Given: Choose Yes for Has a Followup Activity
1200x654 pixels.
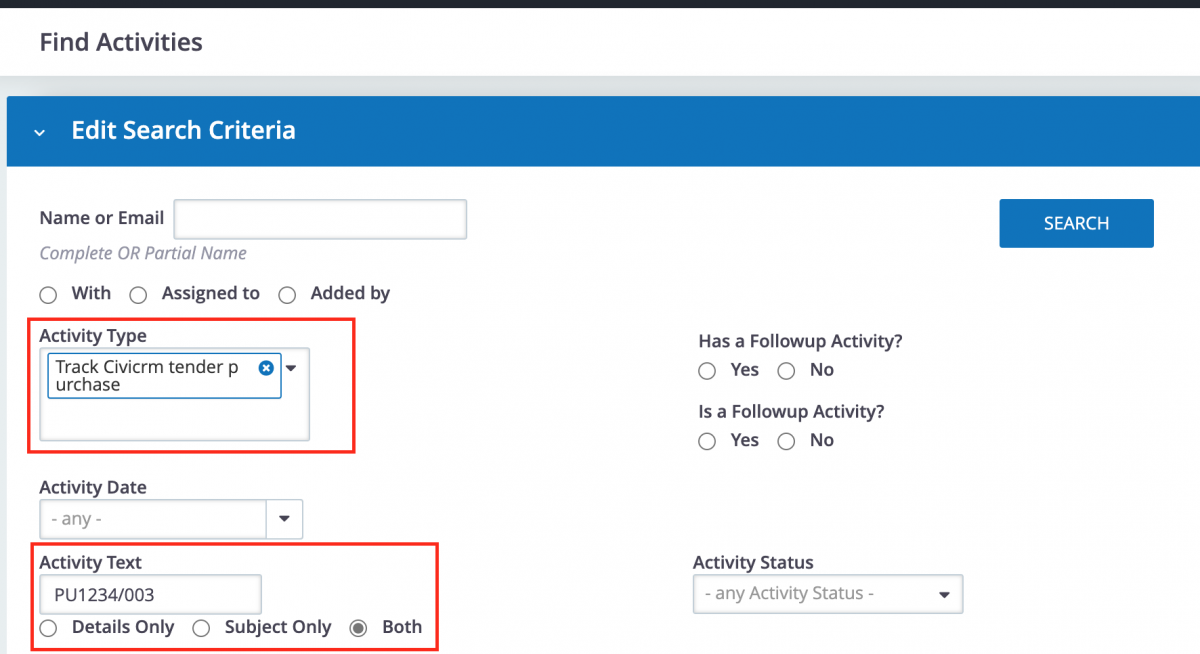Looking at the screenshot, I should [x=707, y=371].
